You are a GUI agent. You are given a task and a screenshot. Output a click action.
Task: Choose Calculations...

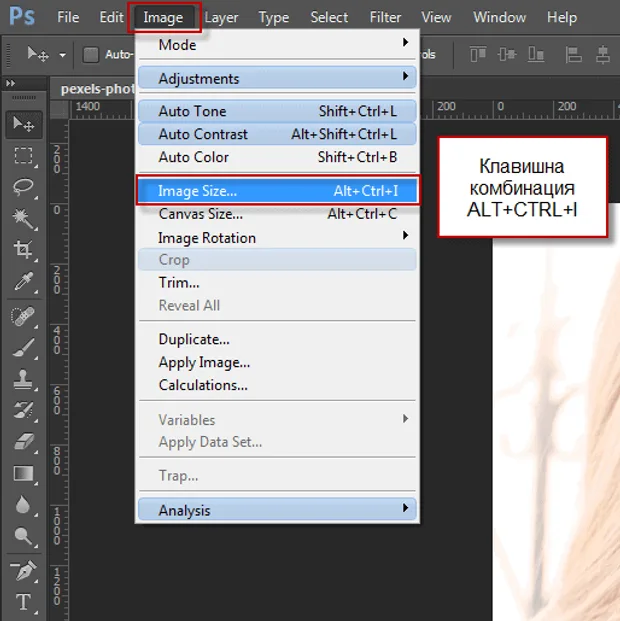(277, 385)
